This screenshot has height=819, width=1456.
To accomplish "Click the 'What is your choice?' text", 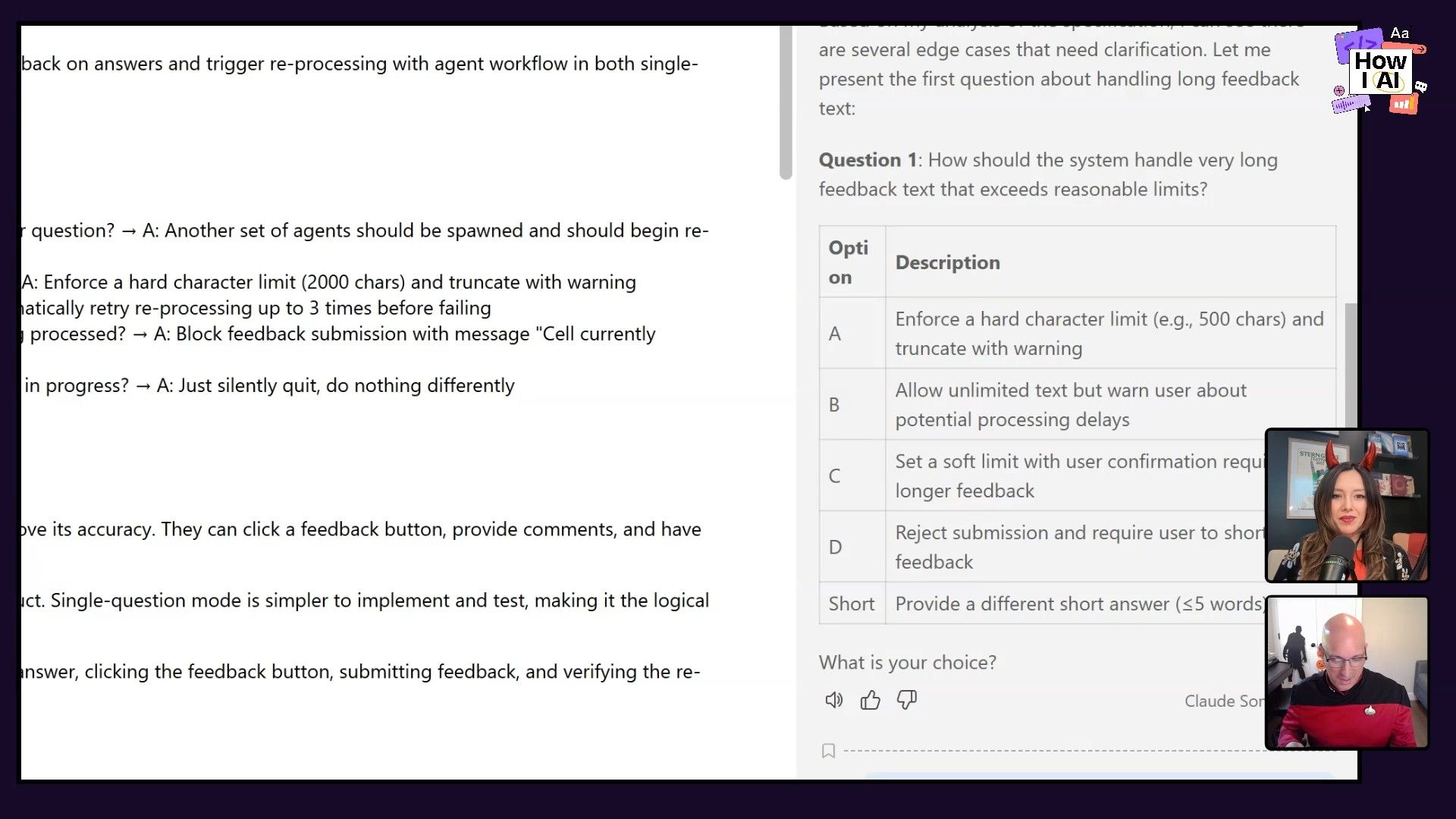I will 907,662.
